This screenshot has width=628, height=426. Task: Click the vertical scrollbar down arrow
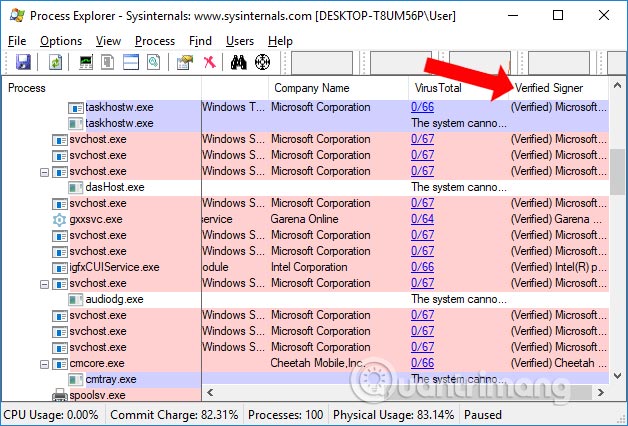coord(617,376)
